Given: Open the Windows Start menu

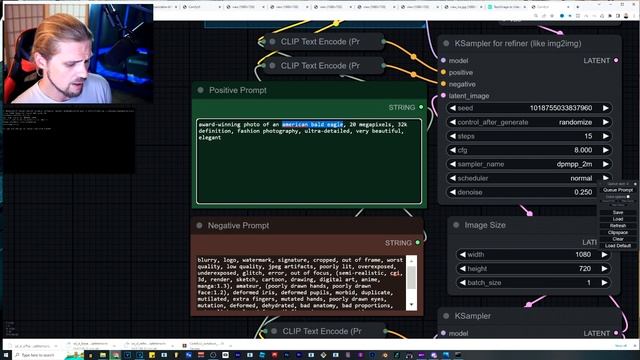Looking at the screenshot, I should [x=6, y=355].
